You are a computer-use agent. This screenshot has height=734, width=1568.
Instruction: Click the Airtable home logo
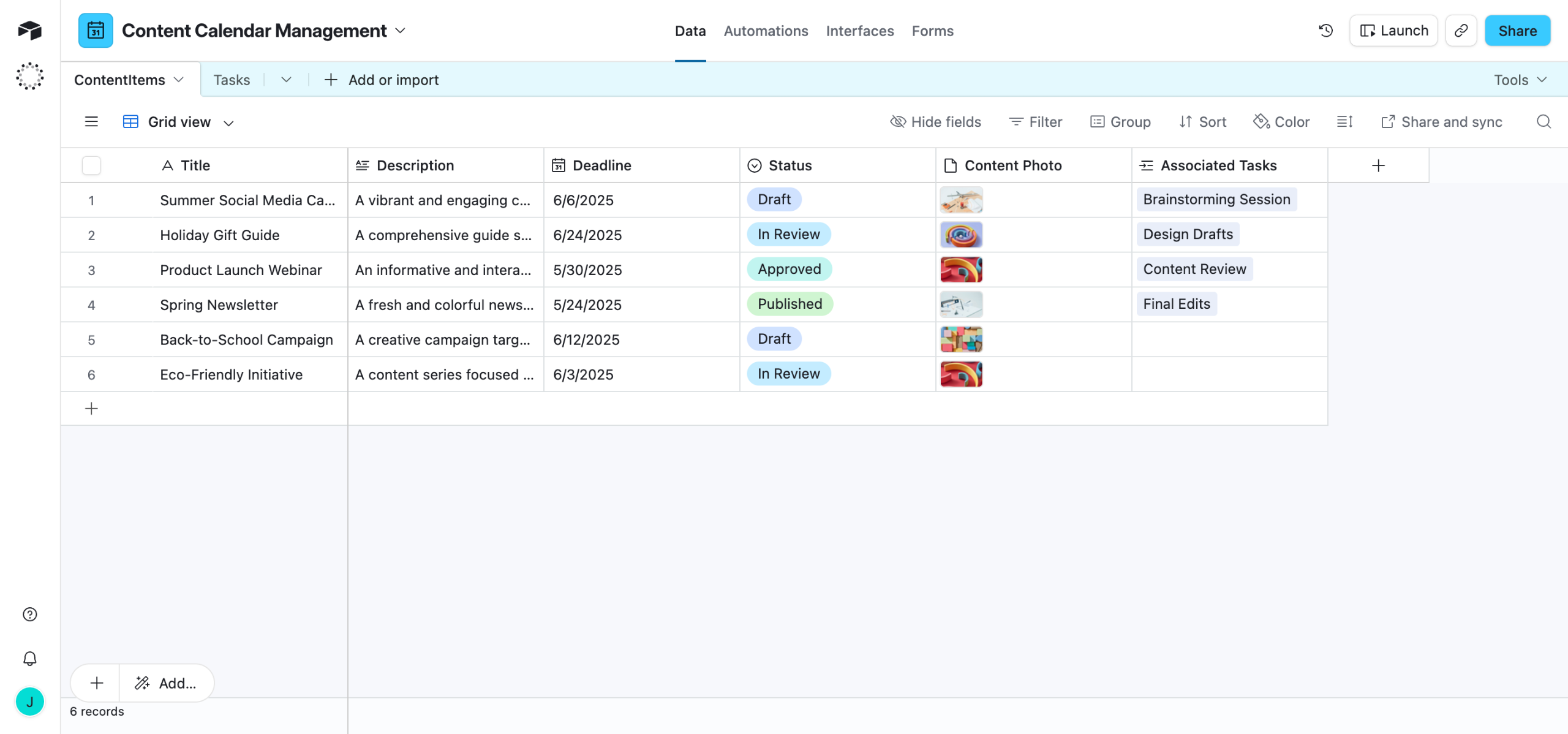(29, 30)
